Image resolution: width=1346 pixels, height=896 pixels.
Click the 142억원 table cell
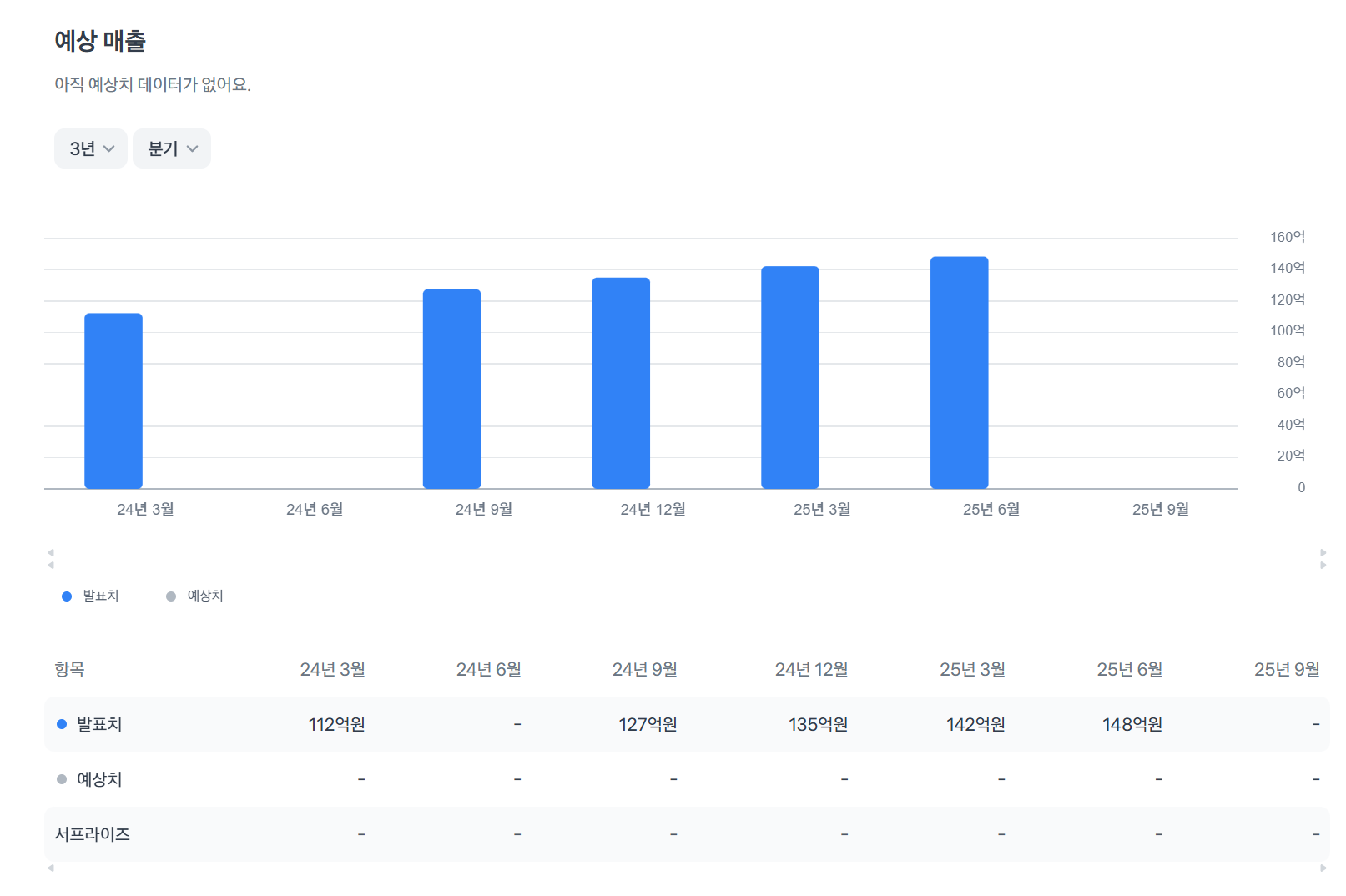click(975, 724)
